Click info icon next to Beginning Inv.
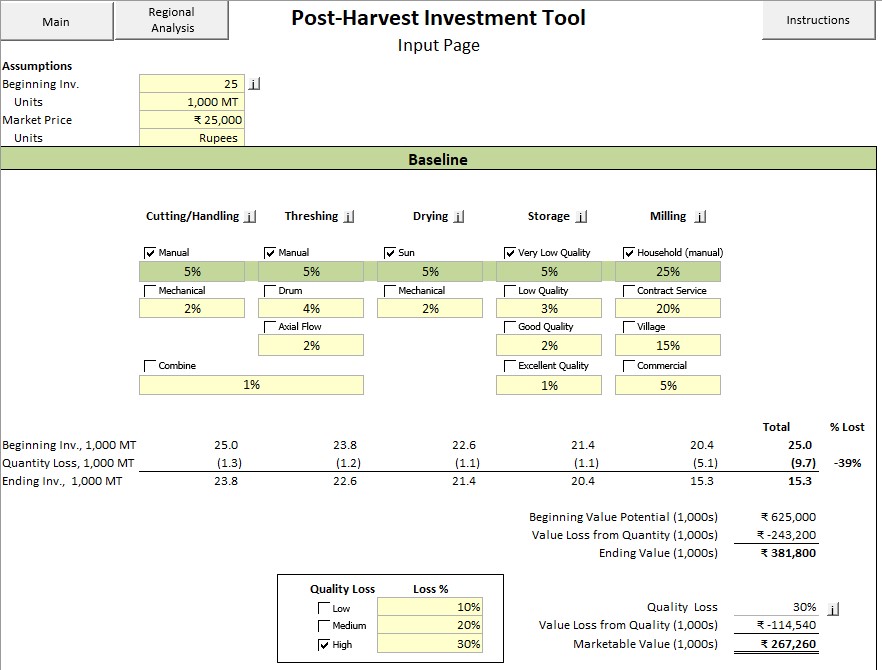Image resolution: width=882 pixels, height=670 pixels. click(x=254, y=84)
